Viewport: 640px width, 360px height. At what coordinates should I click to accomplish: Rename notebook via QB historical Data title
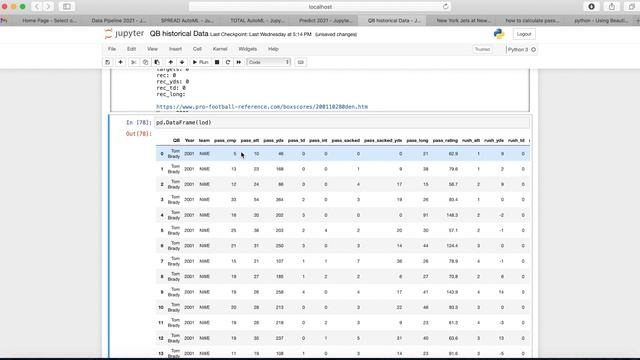point(179,34)
